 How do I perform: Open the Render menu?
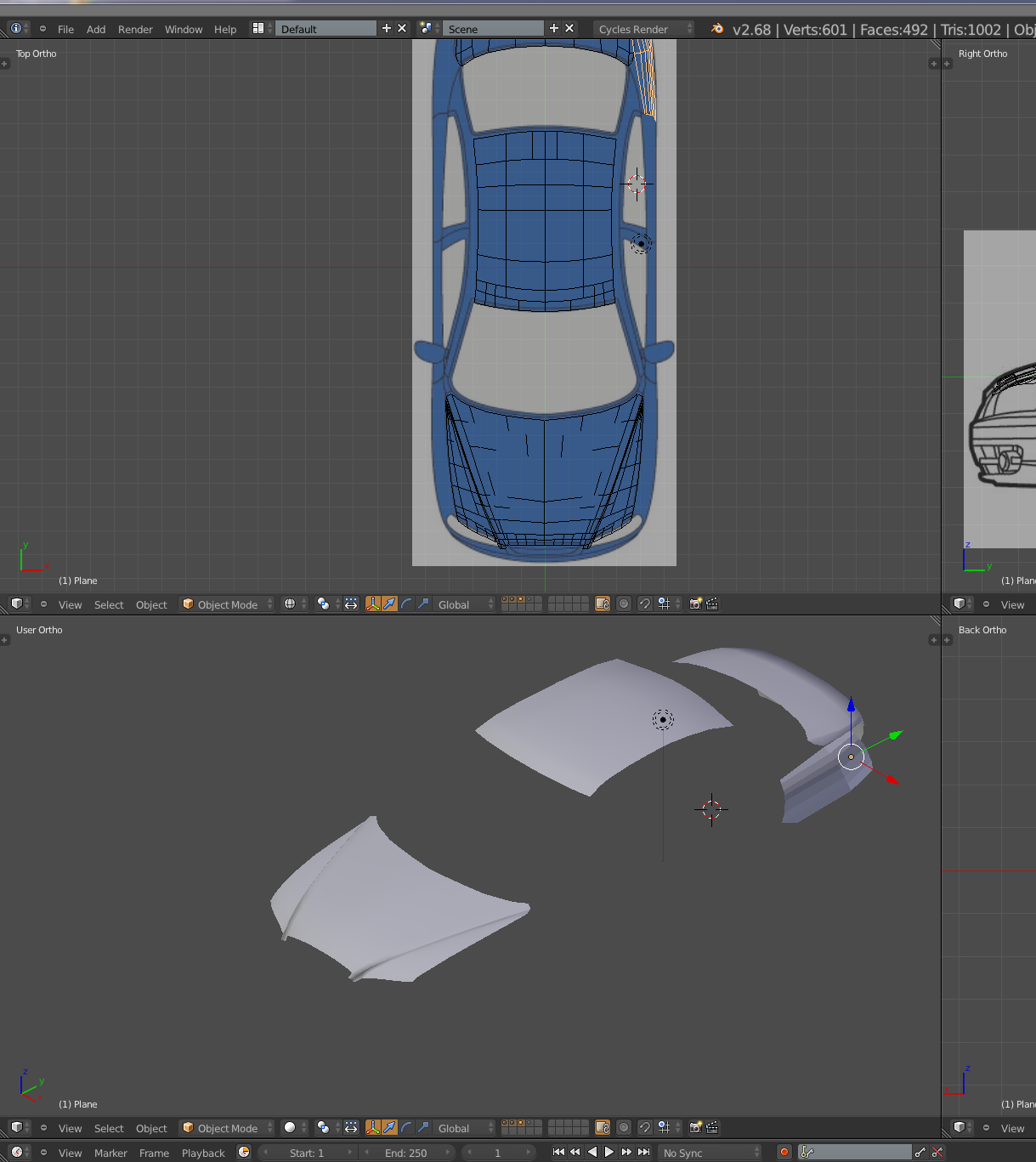(x=135, y=29)
